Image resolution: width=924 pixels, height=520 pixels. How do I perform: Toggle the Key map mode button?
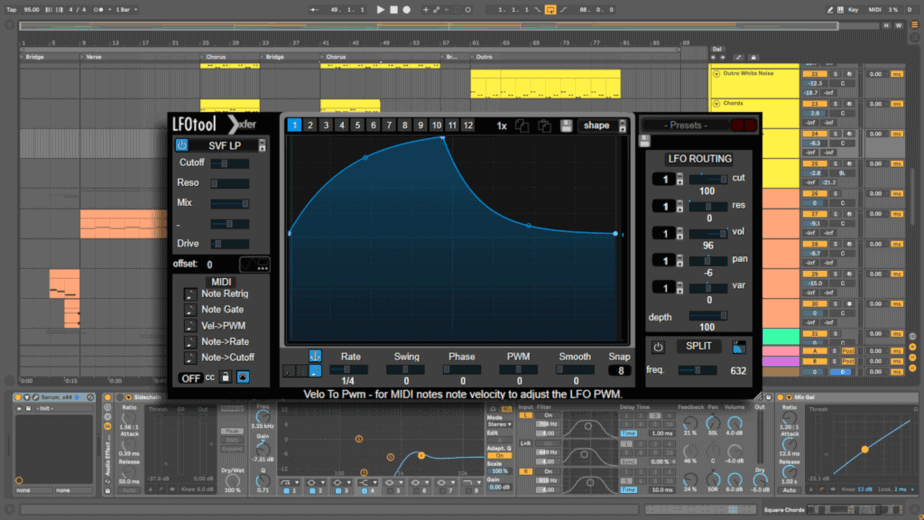point(853,9)
